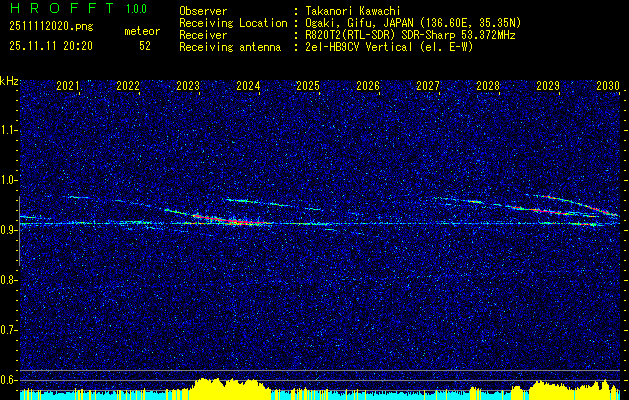Click the 0.6 kHz axis label
629x400 pixels.
point(8,380)
